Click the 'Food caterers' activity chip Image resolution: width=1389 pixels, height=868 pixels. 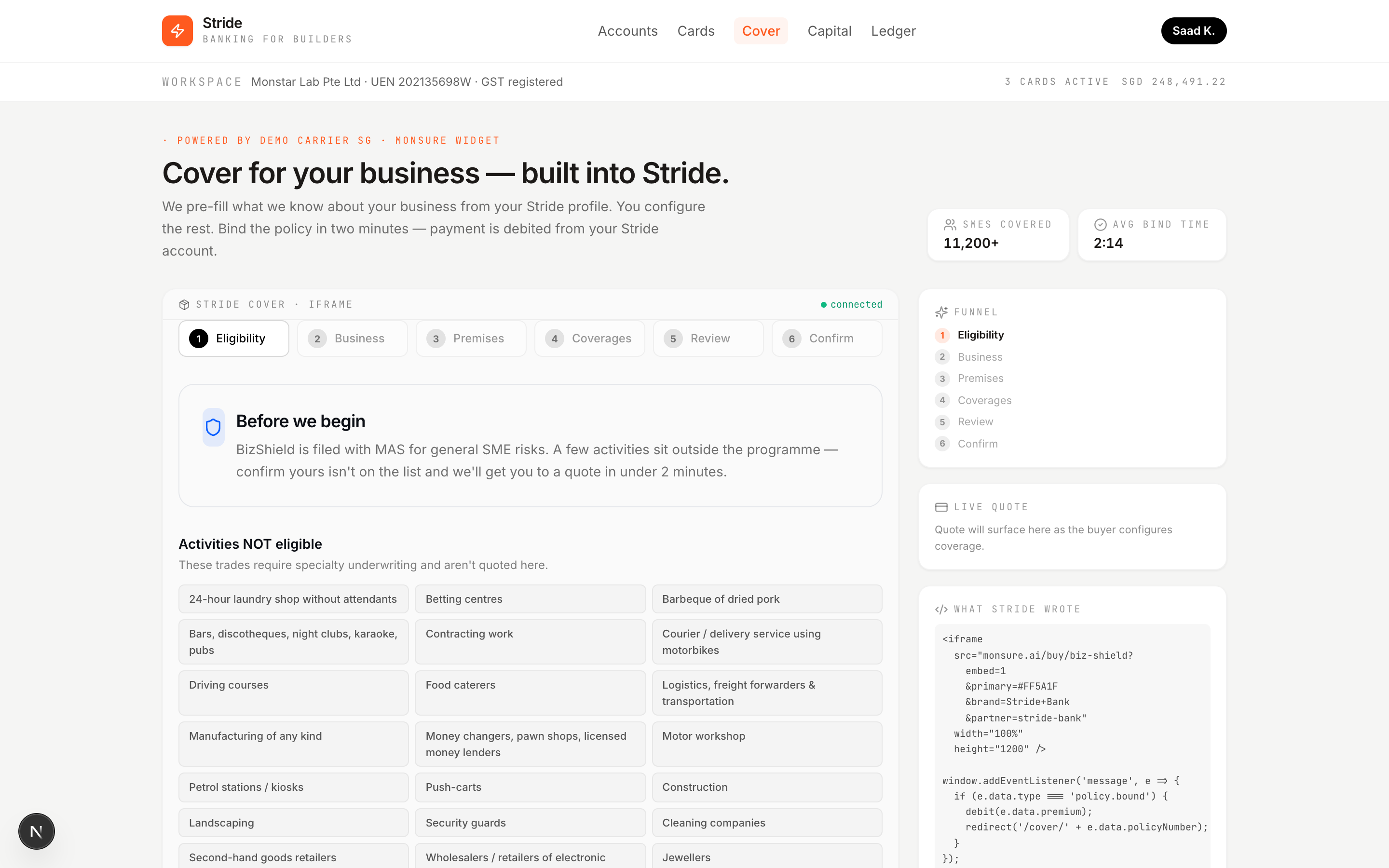tap(530, 693)
